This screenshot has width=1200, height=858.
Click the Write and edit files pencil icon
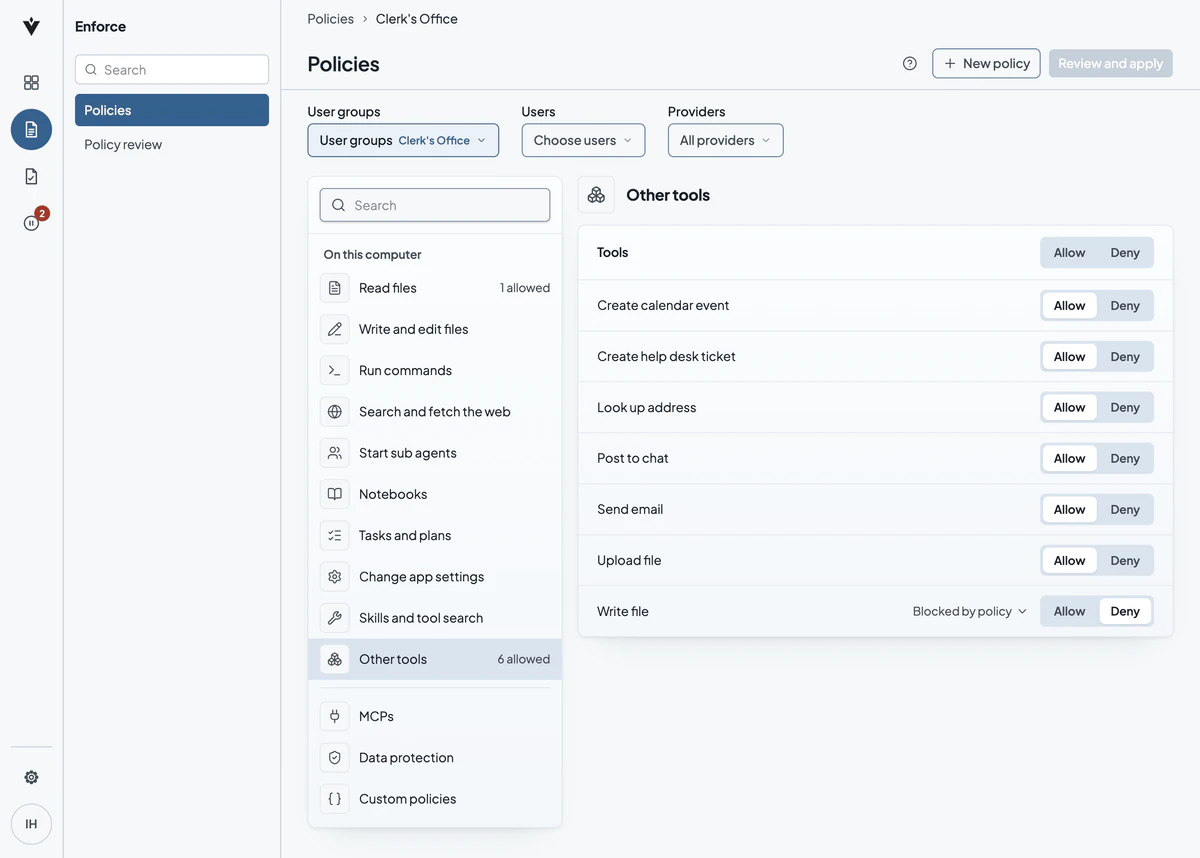tap(335, 329)
